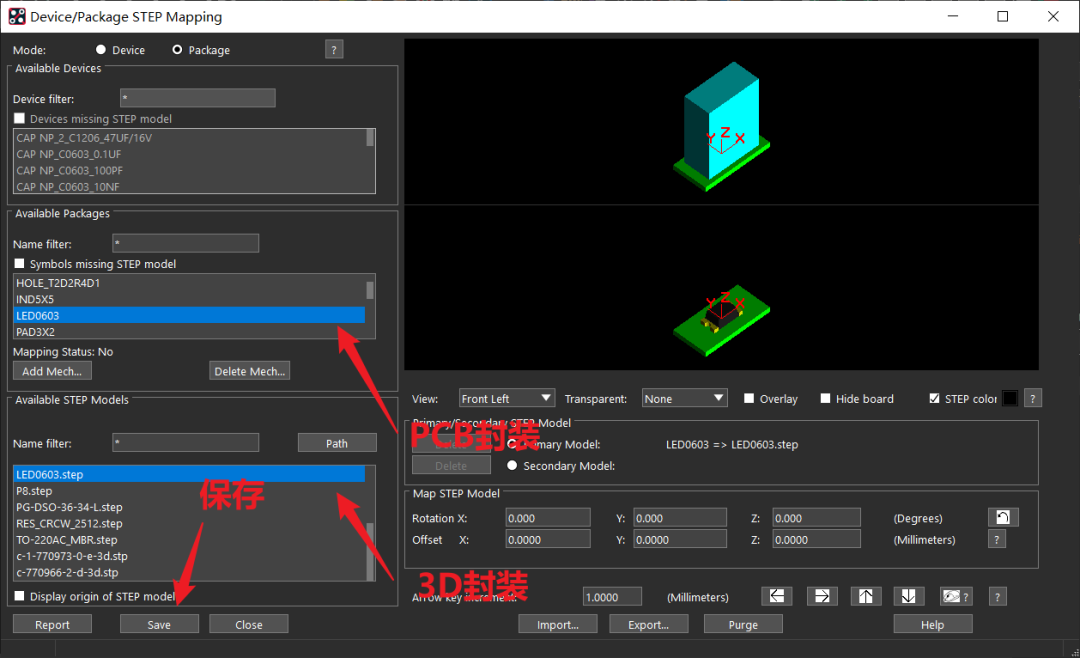1080x658 pixels.
Task: Click the Path button
Action: [x=337, y=443]
